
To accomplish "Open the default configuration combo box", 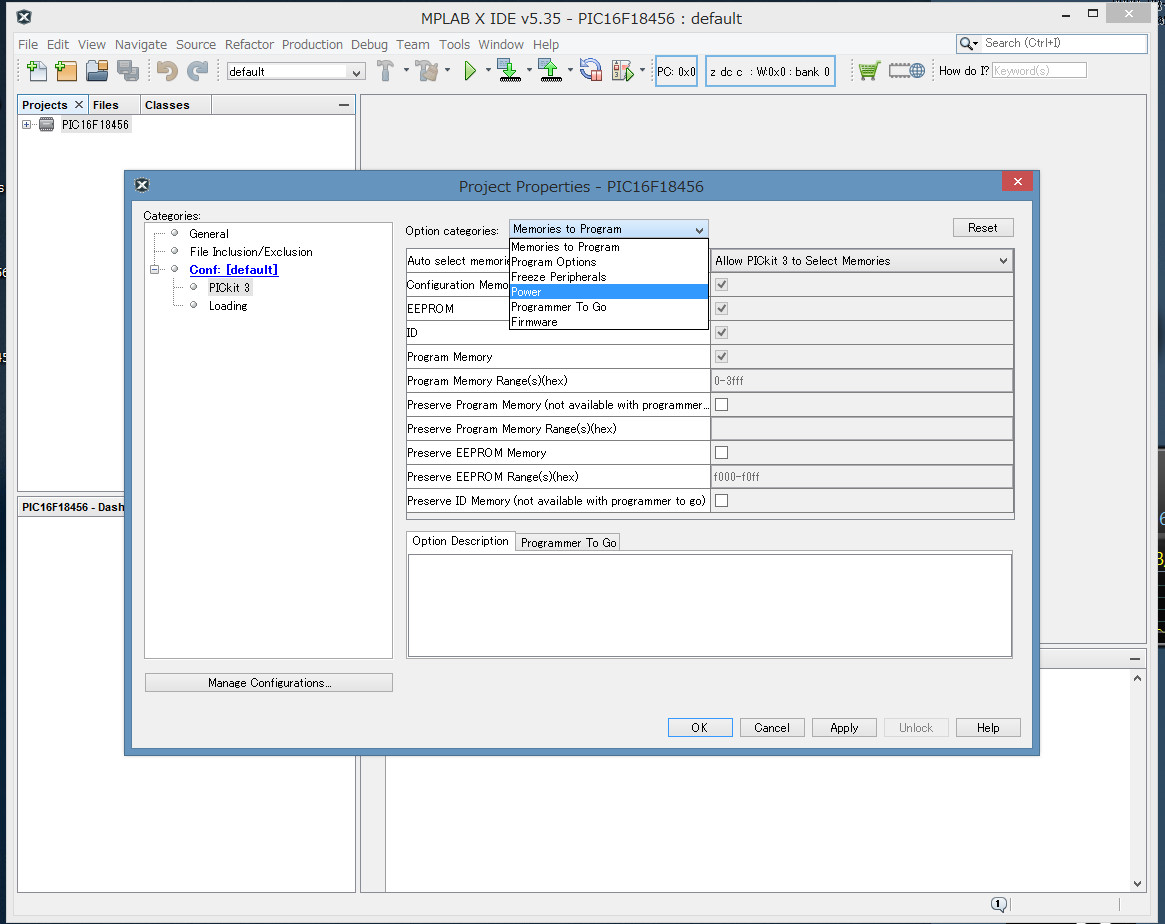I will pyautogui.click(x=296, y=71).
